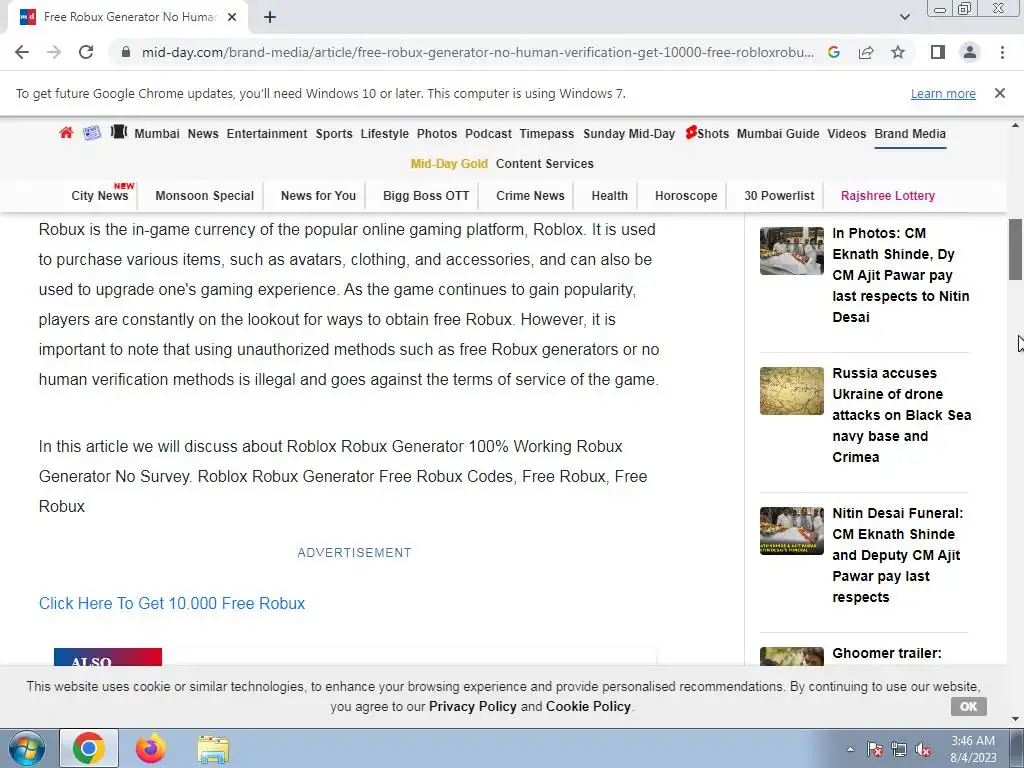
Task: Open File Explorer from the taskbar
Action: pos(213,748)
